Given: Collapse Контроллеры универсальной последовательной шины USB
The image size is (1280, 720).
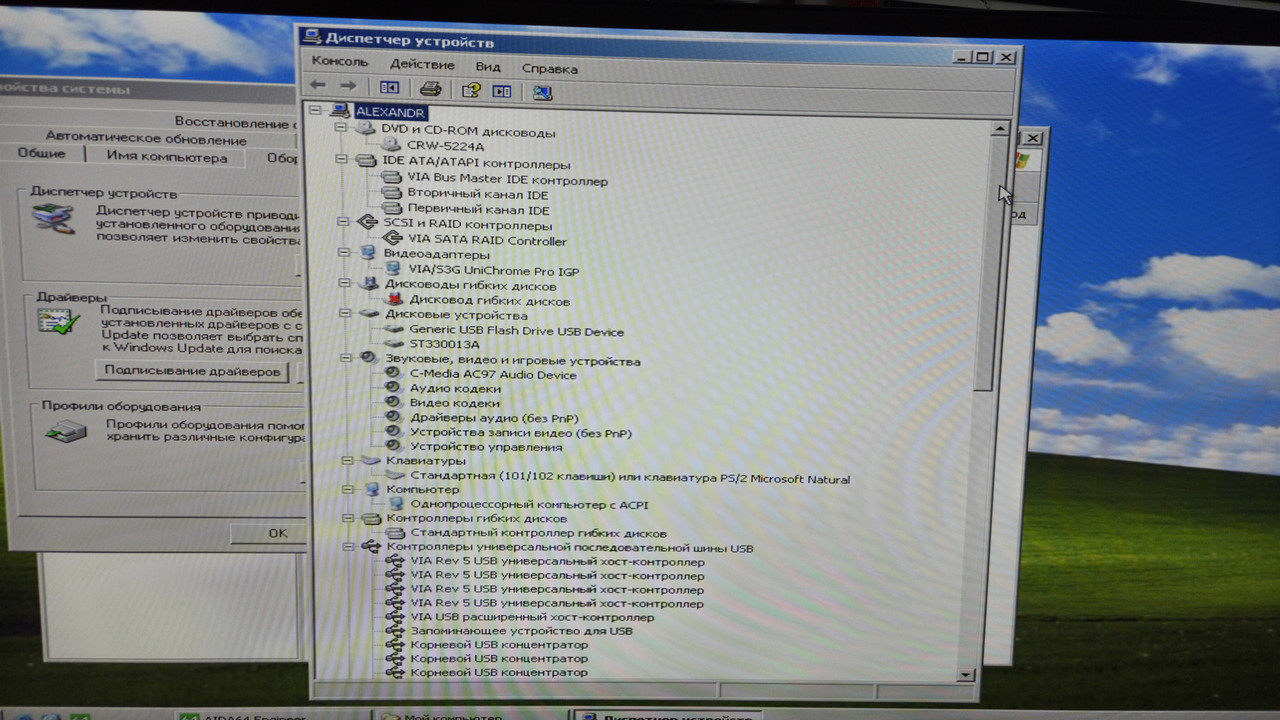Looking at the screenshot, I should (348, 547).
